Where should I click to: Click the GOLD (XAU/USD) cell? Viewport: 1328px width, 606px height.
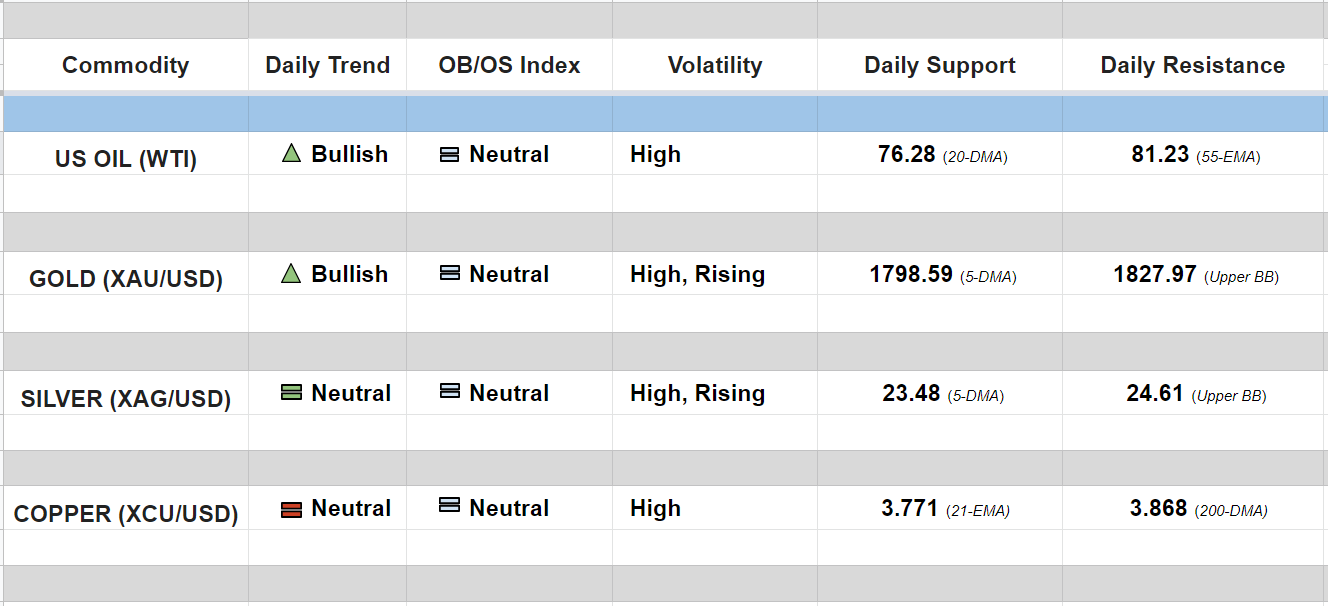click(x=125, y=279)
